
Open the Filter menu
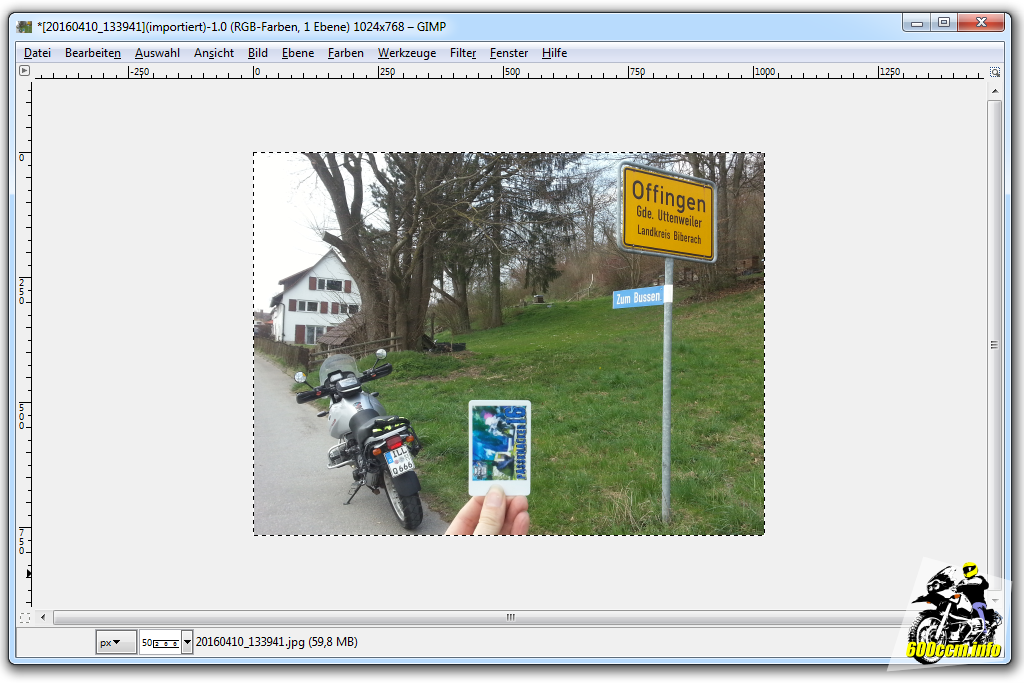[x=463, y=53]
